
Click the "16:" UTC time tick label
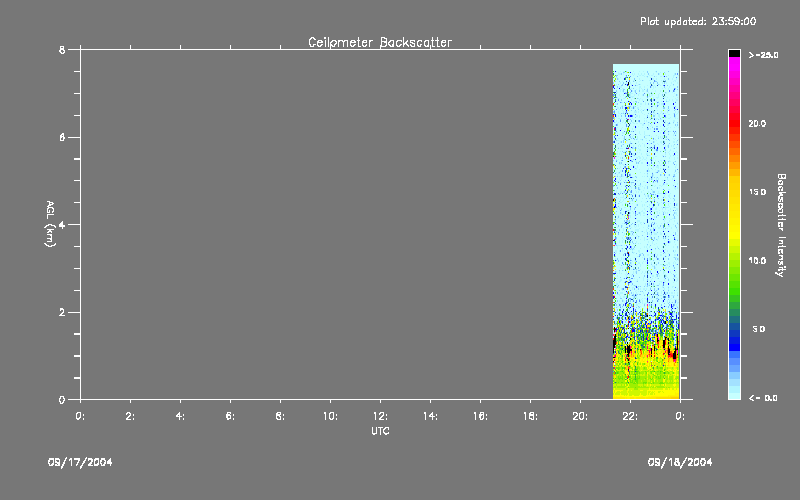(x=480, y=416)
